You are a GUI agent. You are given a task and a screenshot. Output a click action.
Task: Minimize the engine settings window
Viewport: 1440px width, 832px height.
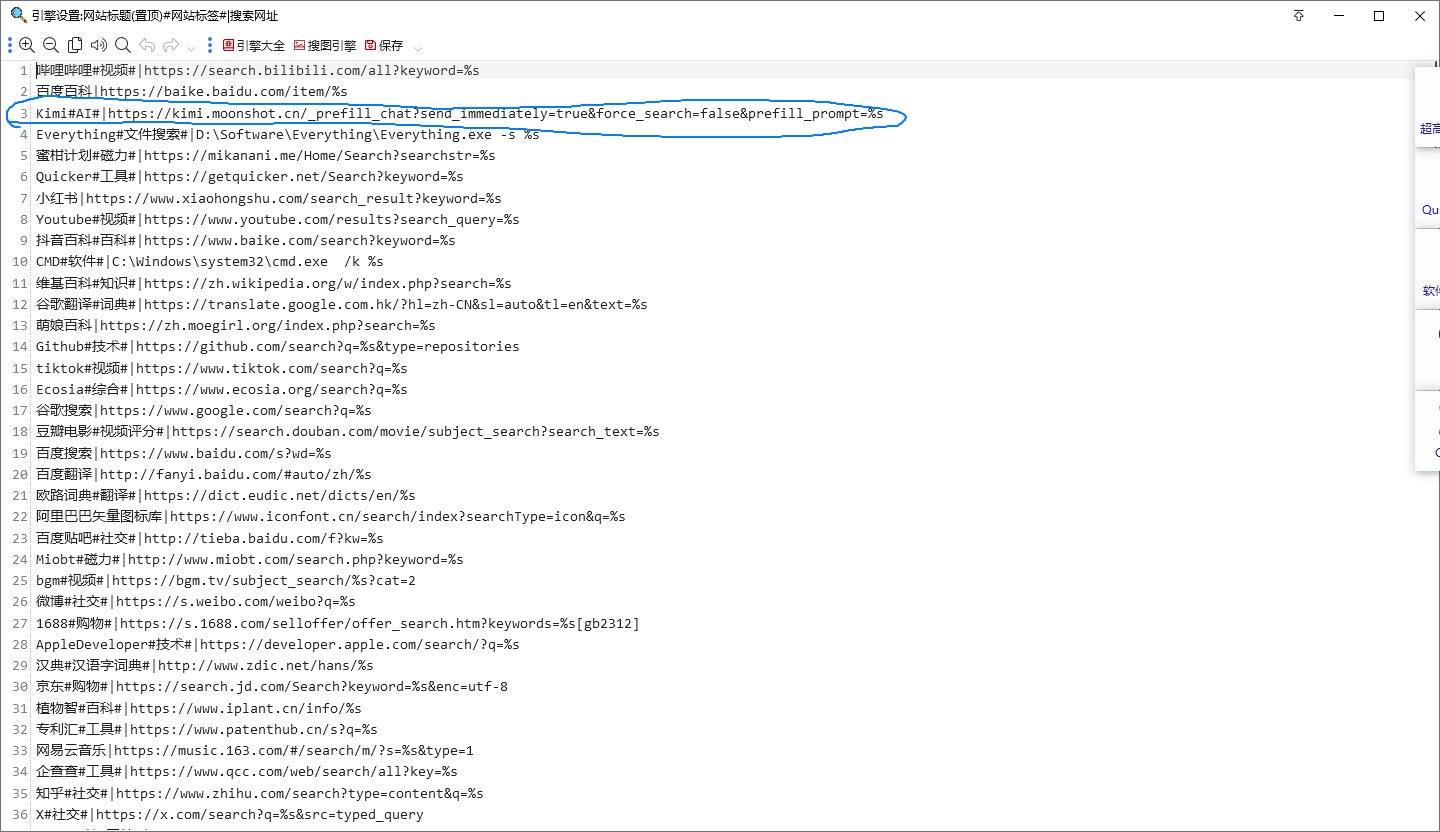tap(1339, 16)
